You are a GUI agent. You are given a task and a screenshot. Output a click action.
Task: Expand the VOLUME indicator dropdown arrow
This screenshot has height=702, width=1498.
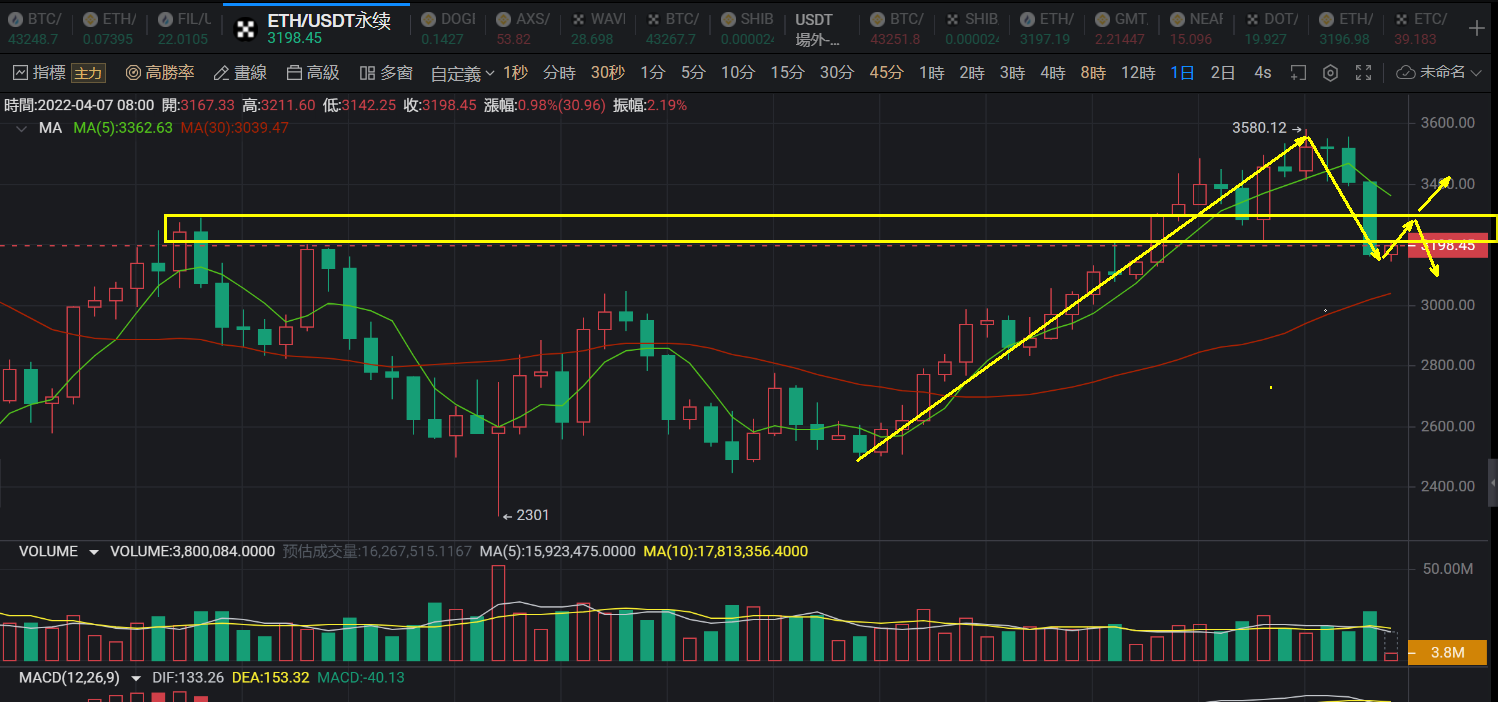[x=94, y=552]
